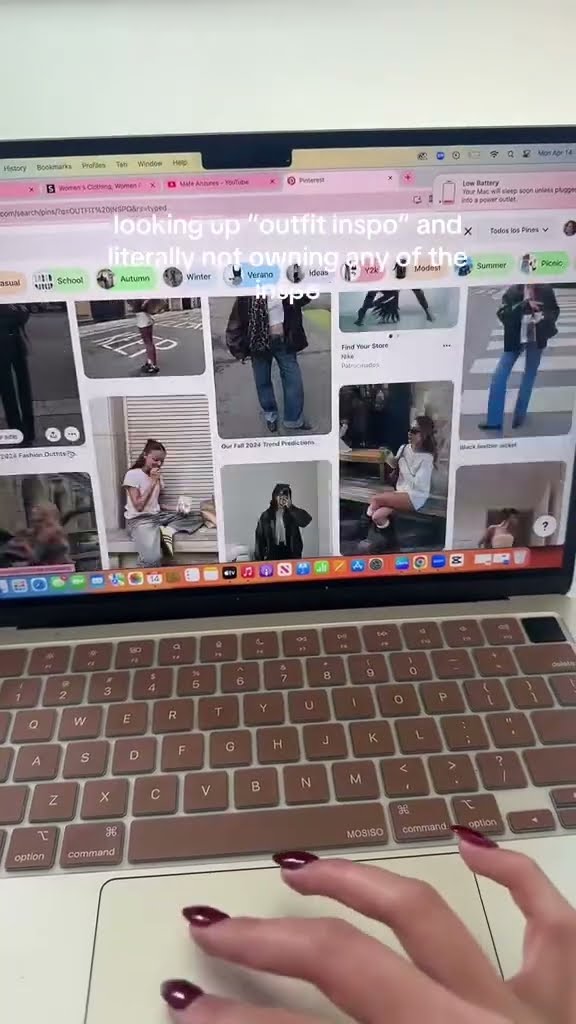Open Google Chrome from the Dock
Viewport: 576px width, 1024px height.
click(420, 562)
